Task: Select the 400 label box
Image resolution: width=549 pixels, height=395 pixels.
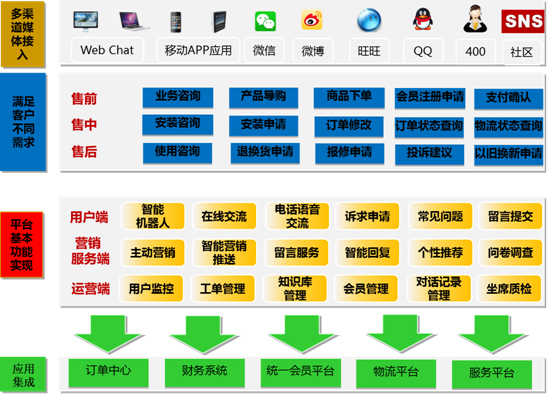Action: tap(475, 51)
